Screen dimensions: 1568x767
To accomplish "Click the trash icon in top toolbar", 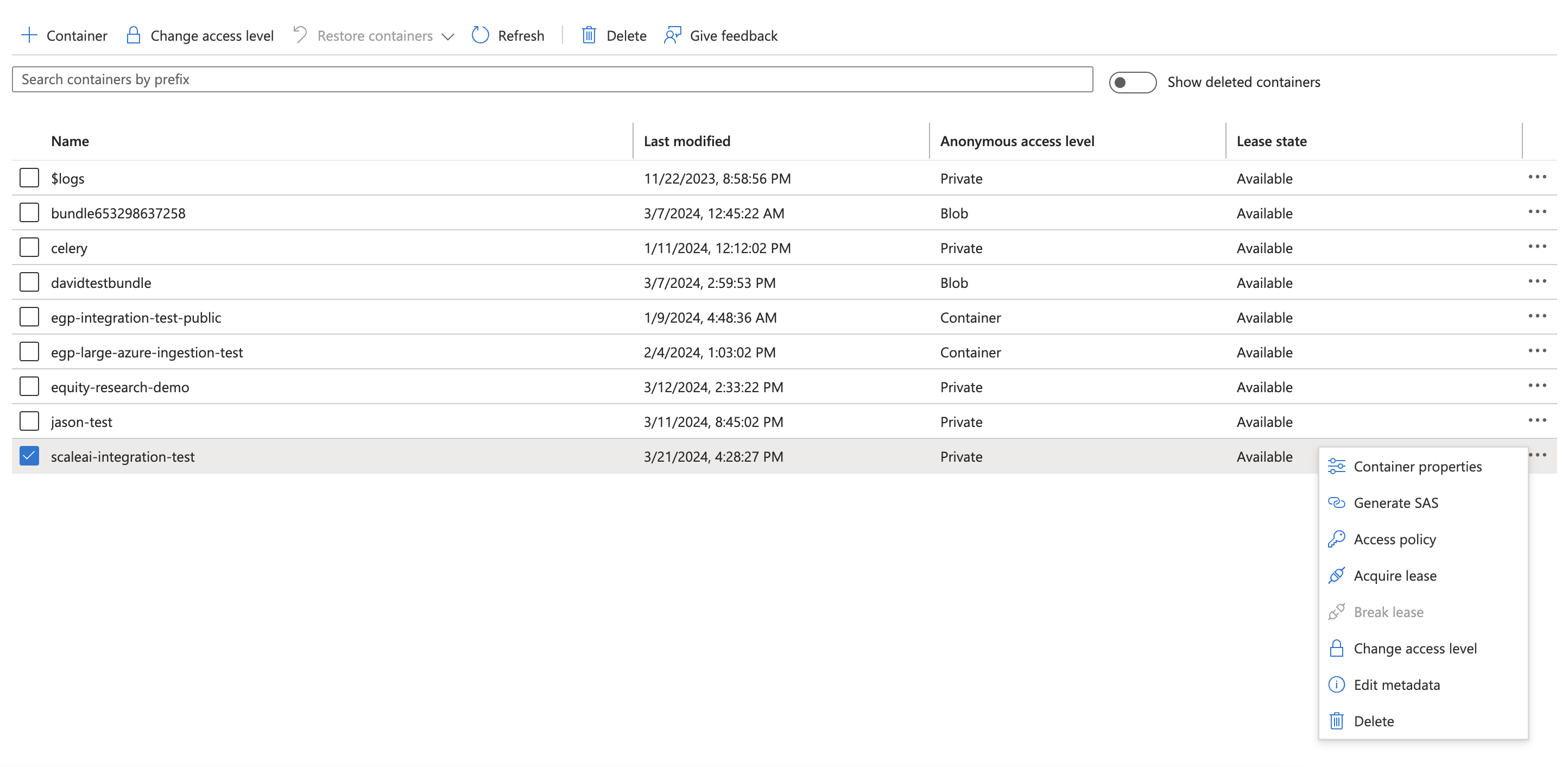I will (x=588, y=35).
